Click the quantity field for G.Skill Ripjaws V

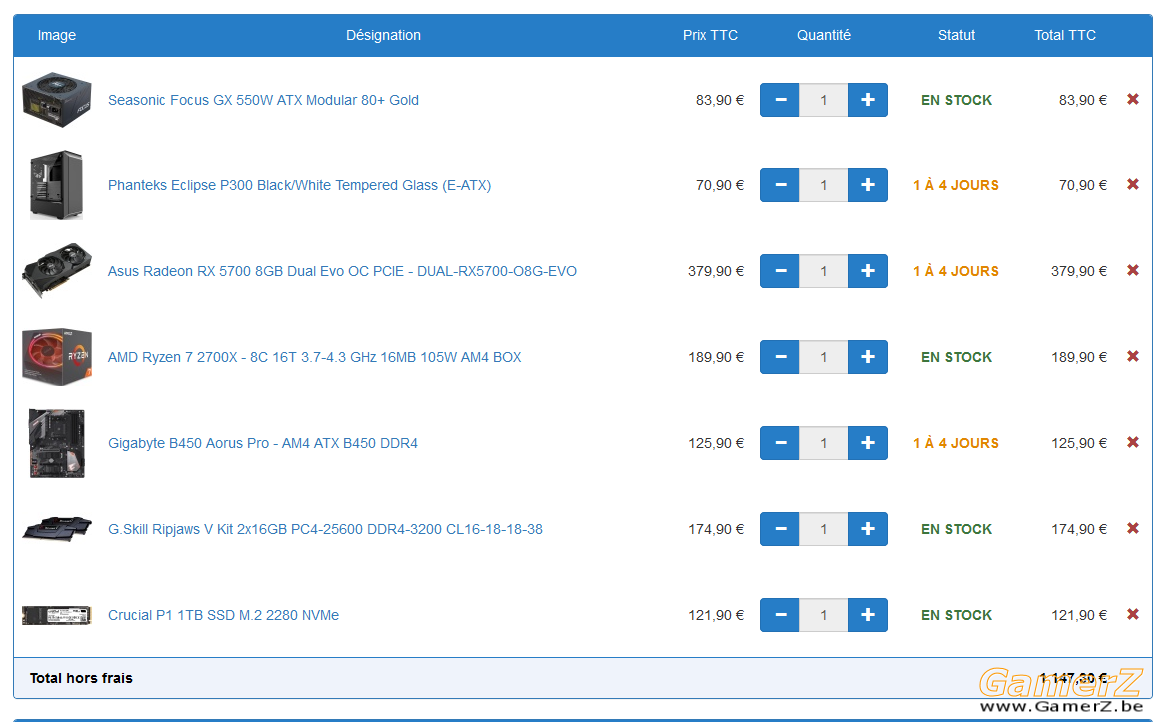(x=824, y=529)
